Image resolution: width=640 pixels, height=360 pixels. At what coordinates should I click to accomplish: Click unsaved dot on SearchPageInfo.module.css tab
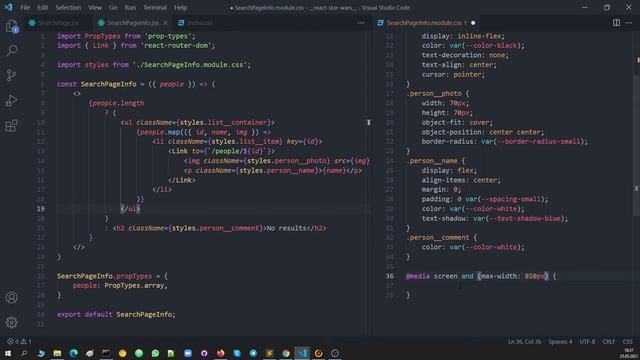473,23
